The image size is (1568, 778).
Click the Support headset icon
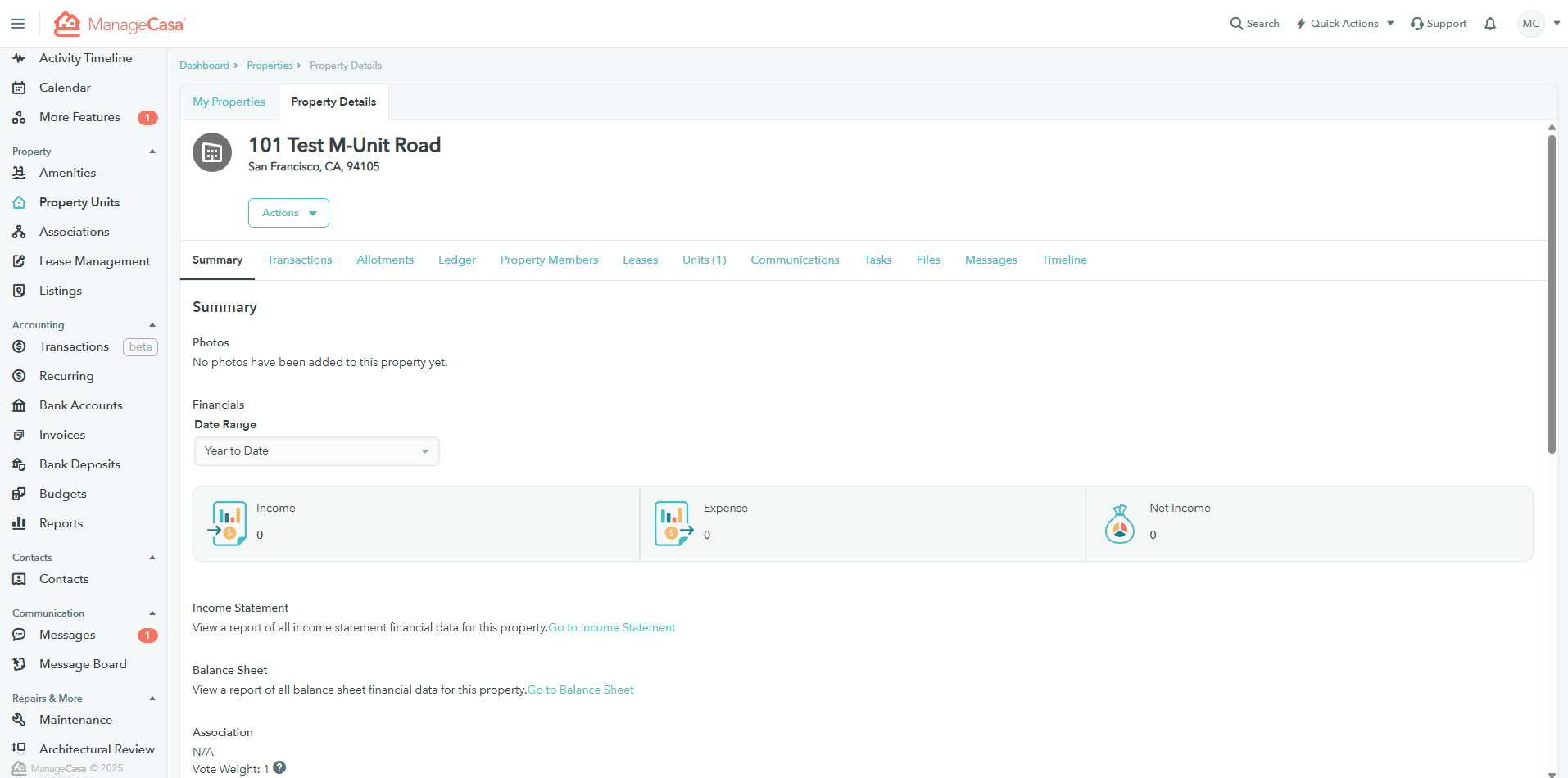tap(1416, 24)
